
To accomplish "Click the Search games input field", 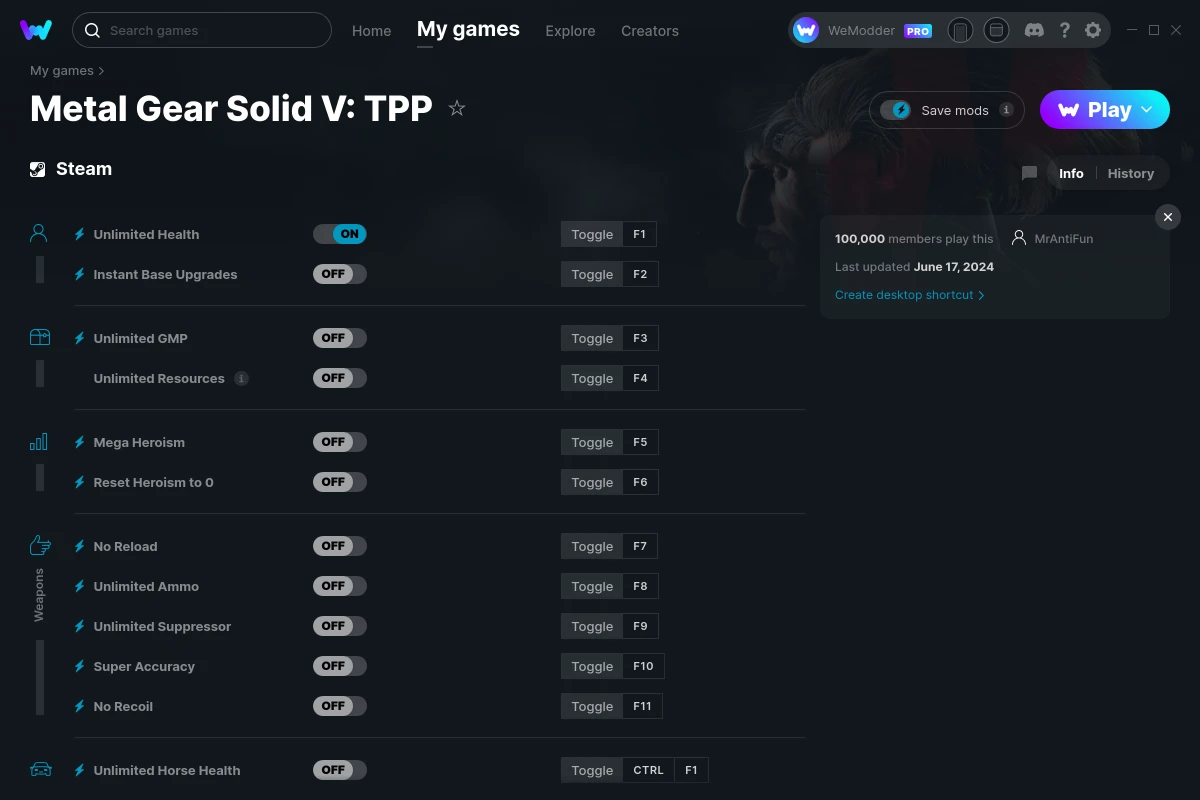I will [200, 30].
